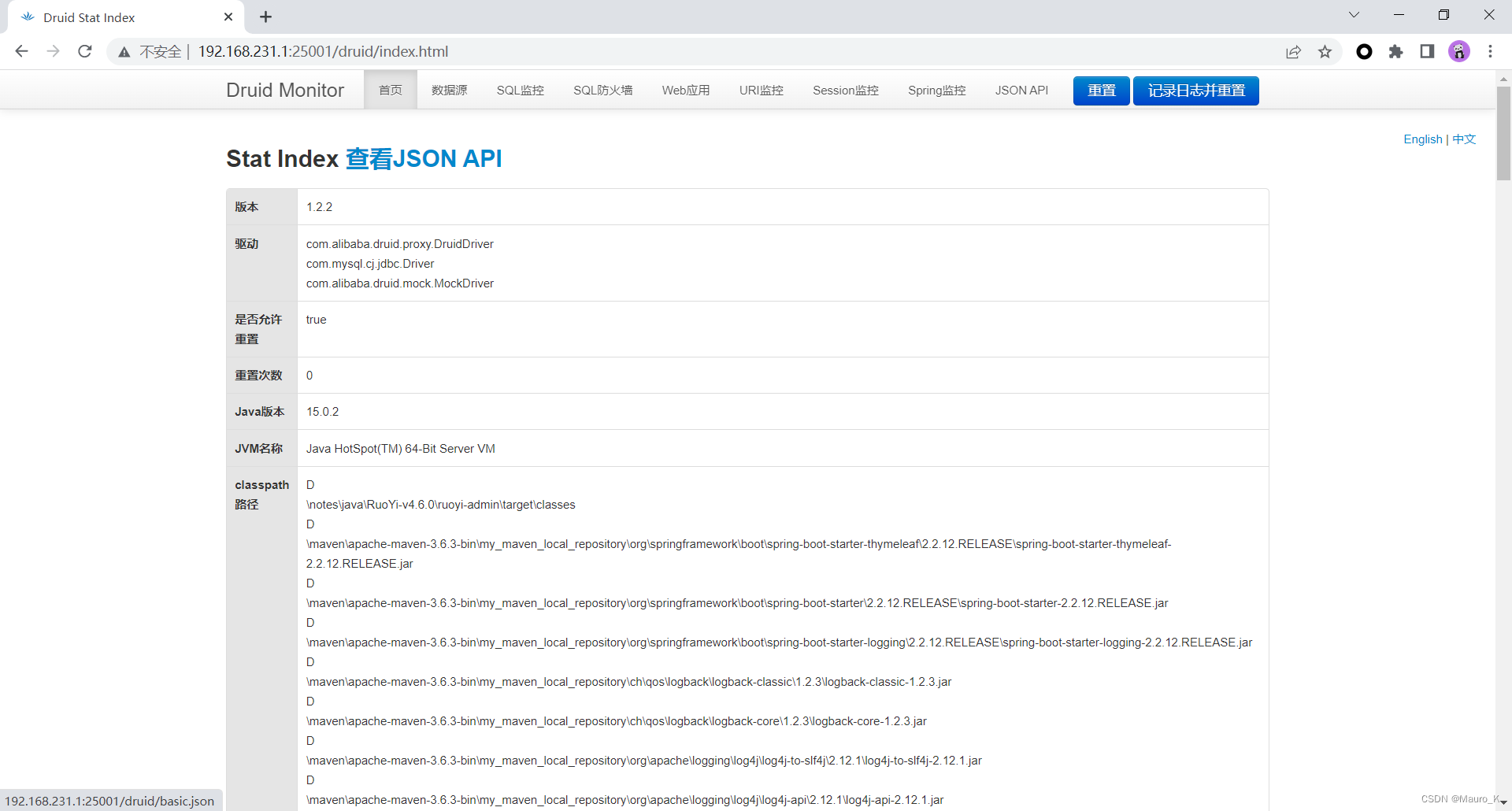Image resolution: width=1512 pixels, height=811 pixels.
Task: Switch language to English
Action: pos(1423,139)
